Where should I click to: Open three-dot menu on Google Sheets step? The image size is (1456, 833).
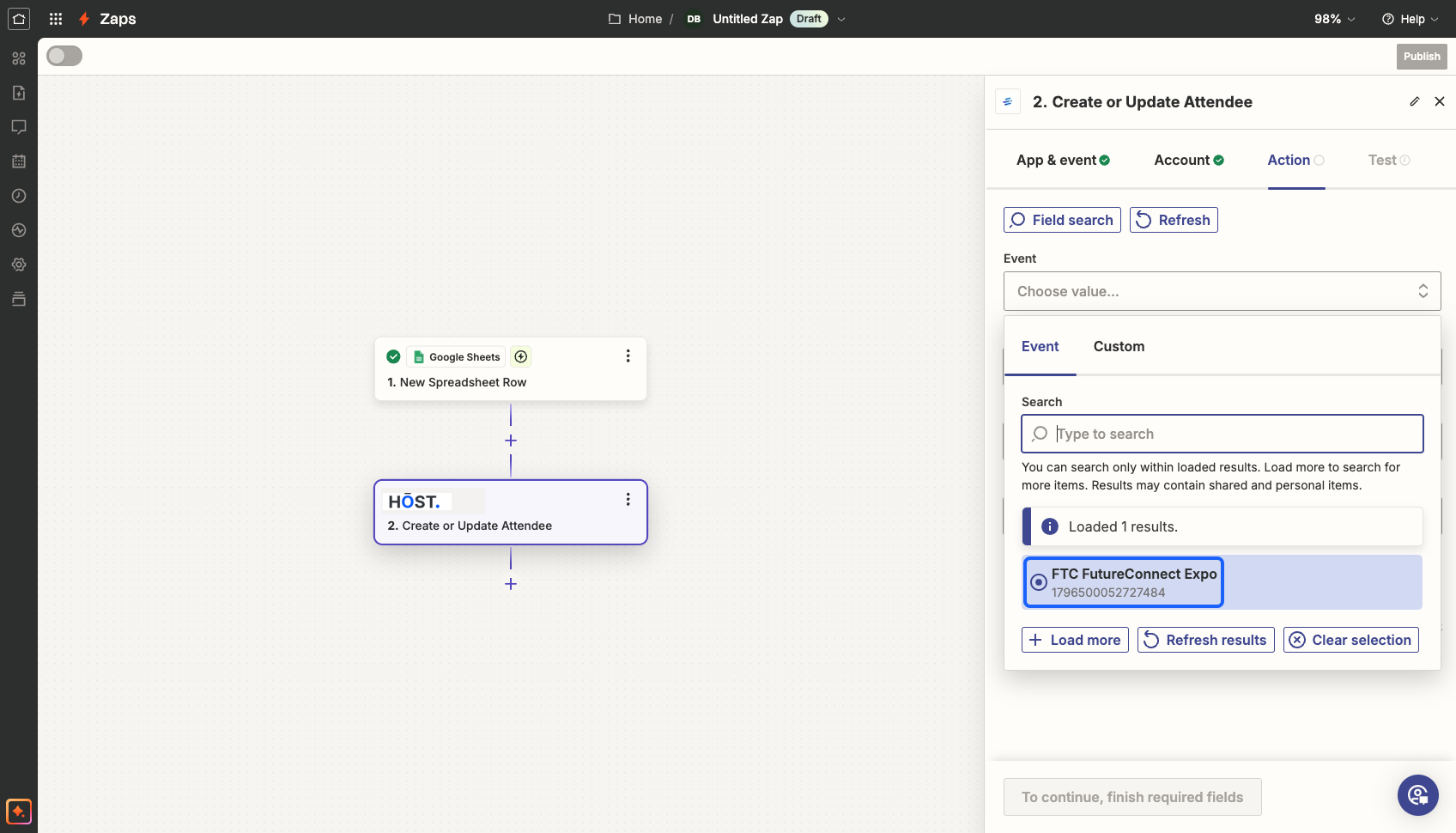tap(628, 356)
